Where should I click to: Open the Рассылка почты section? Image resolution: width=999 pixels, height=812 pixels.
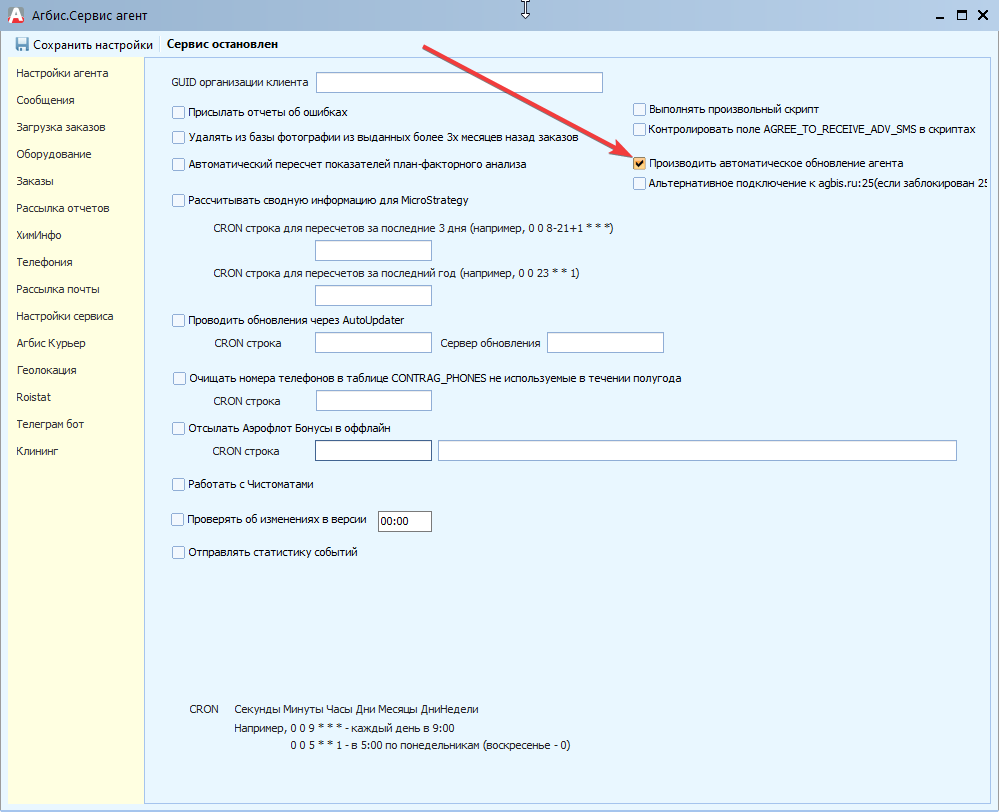[x=57, y=289]
